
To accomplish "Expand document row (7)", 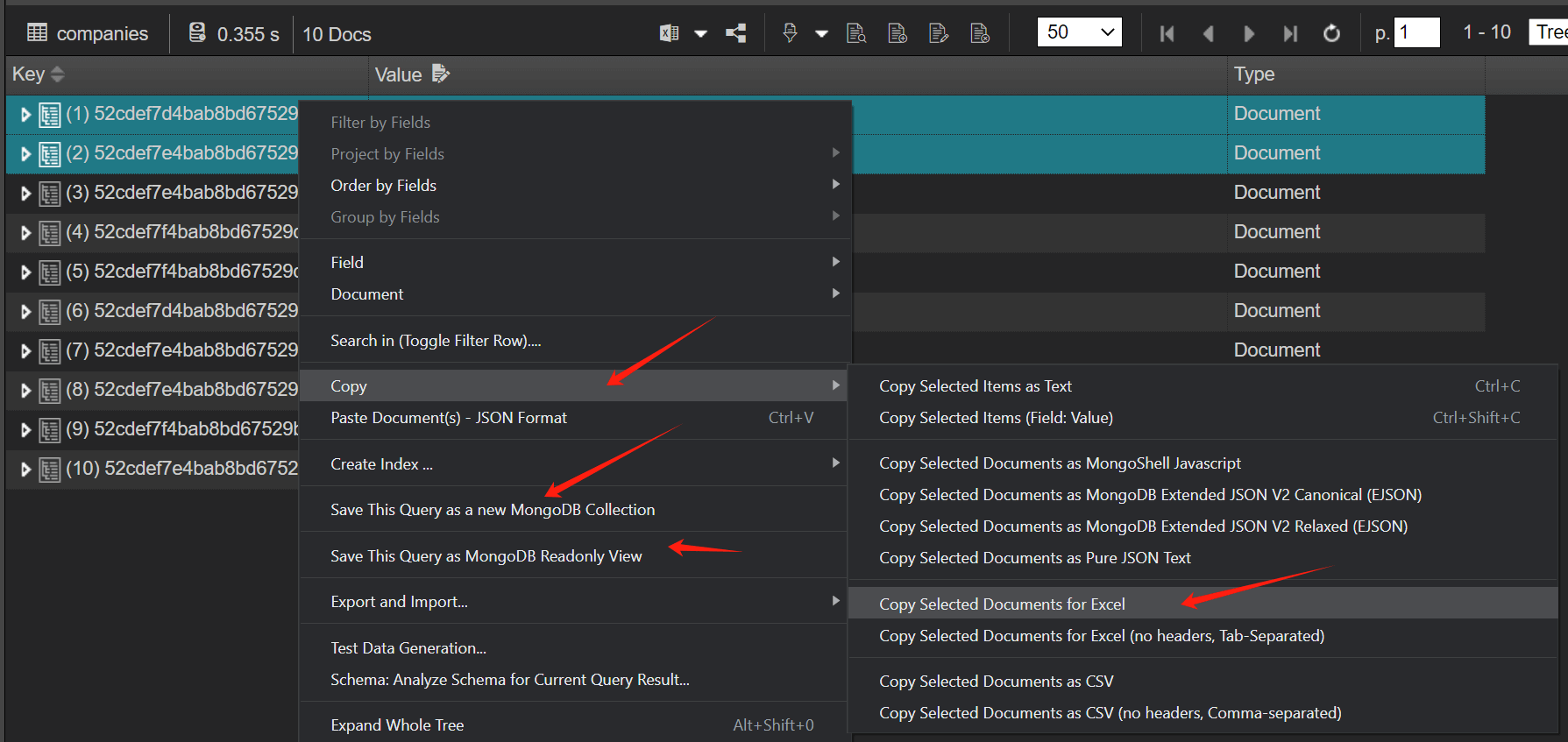I will pyautogui.click(x=25, y=351).
